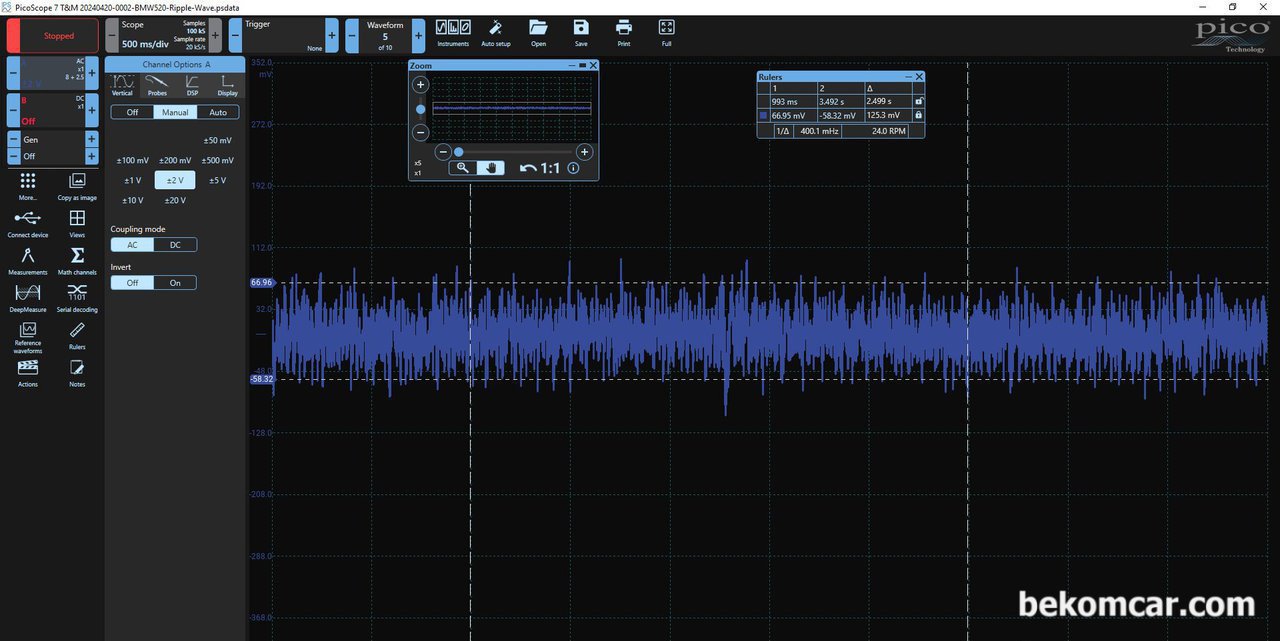Open Connect device

click(28, 224)
